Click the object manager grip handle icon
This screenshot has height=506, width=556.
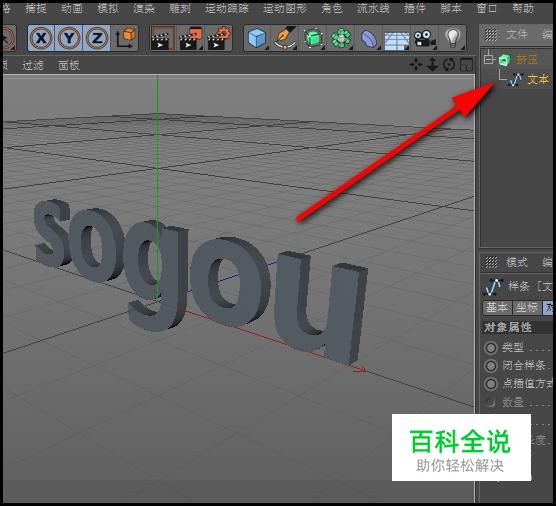click(x=491, y=34)
